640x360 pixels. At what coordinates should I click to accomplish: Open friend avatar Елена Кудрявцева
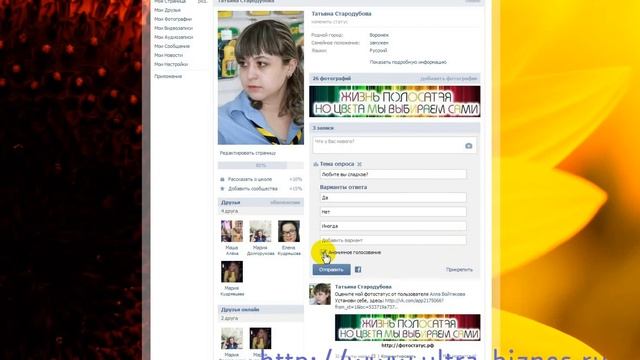point(289,231)
